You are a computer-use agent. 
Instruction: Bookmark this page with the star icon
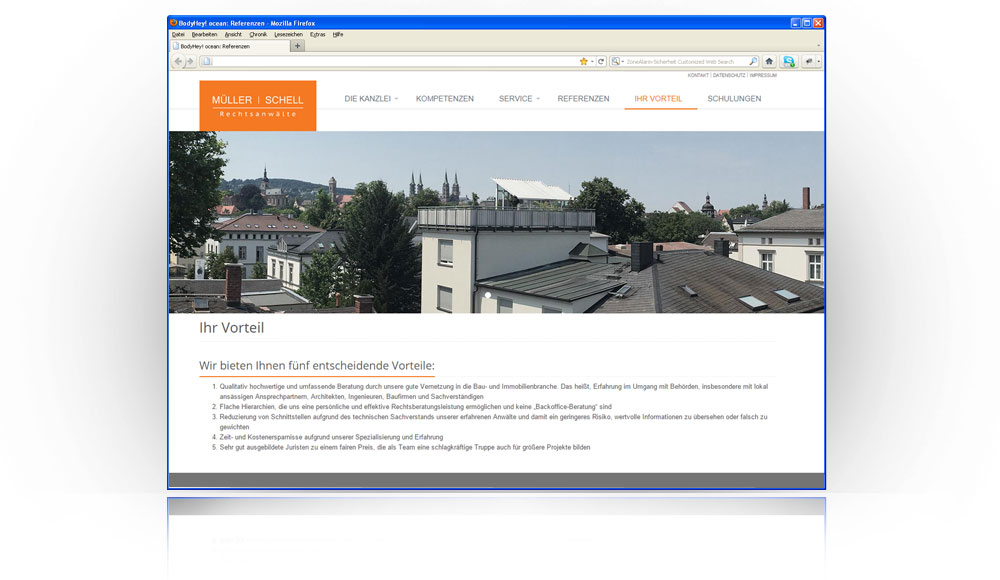point(584,62)
